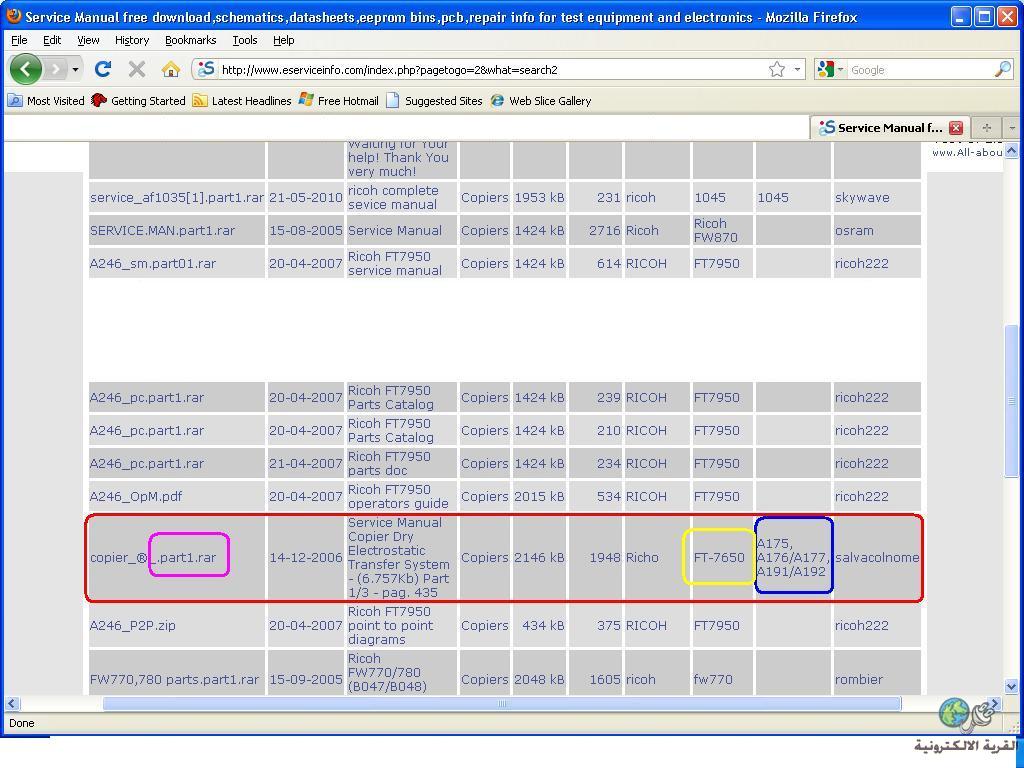The height and width of the screenshot is (768, 1024).
Task: Click the A175, A176/A177 chassis cell
Action: click(x=793, y=557)
